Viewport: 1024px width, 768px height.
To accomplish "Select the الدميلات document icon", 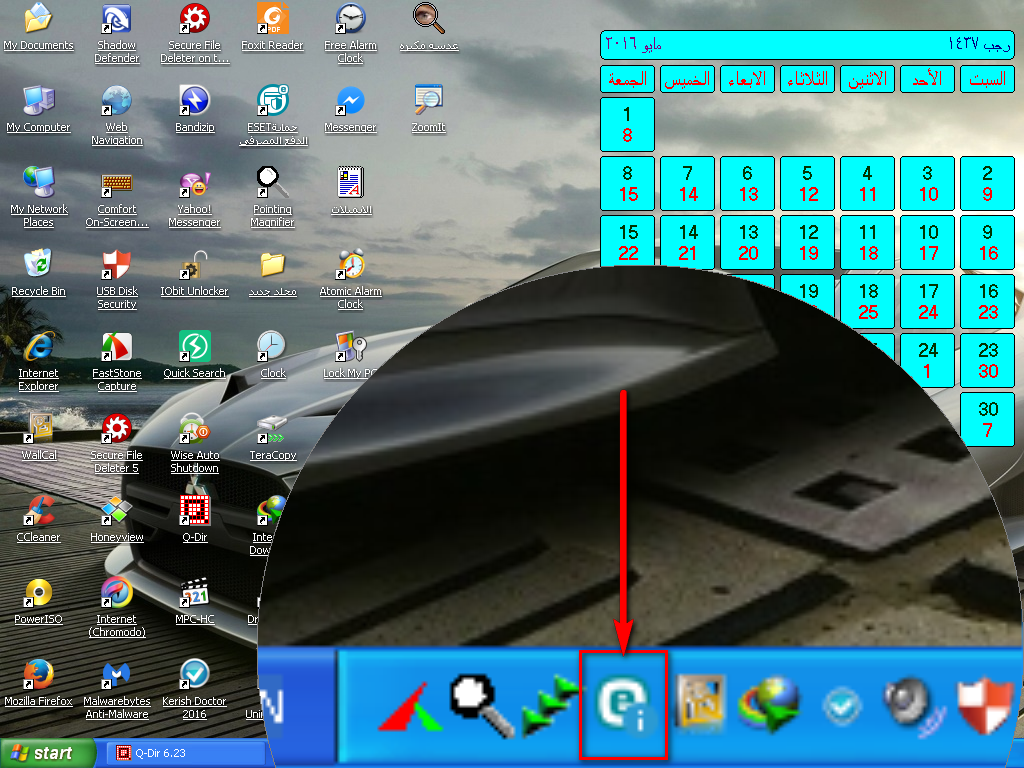I will tap(351, 191).
